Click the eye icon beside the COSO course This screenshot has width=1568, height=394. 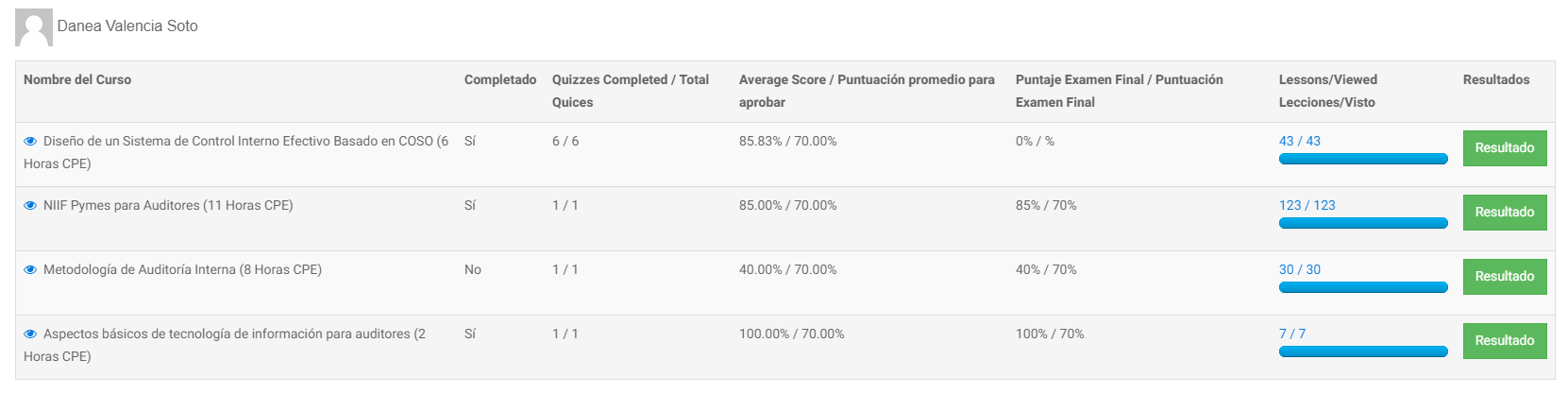[30, 142]
